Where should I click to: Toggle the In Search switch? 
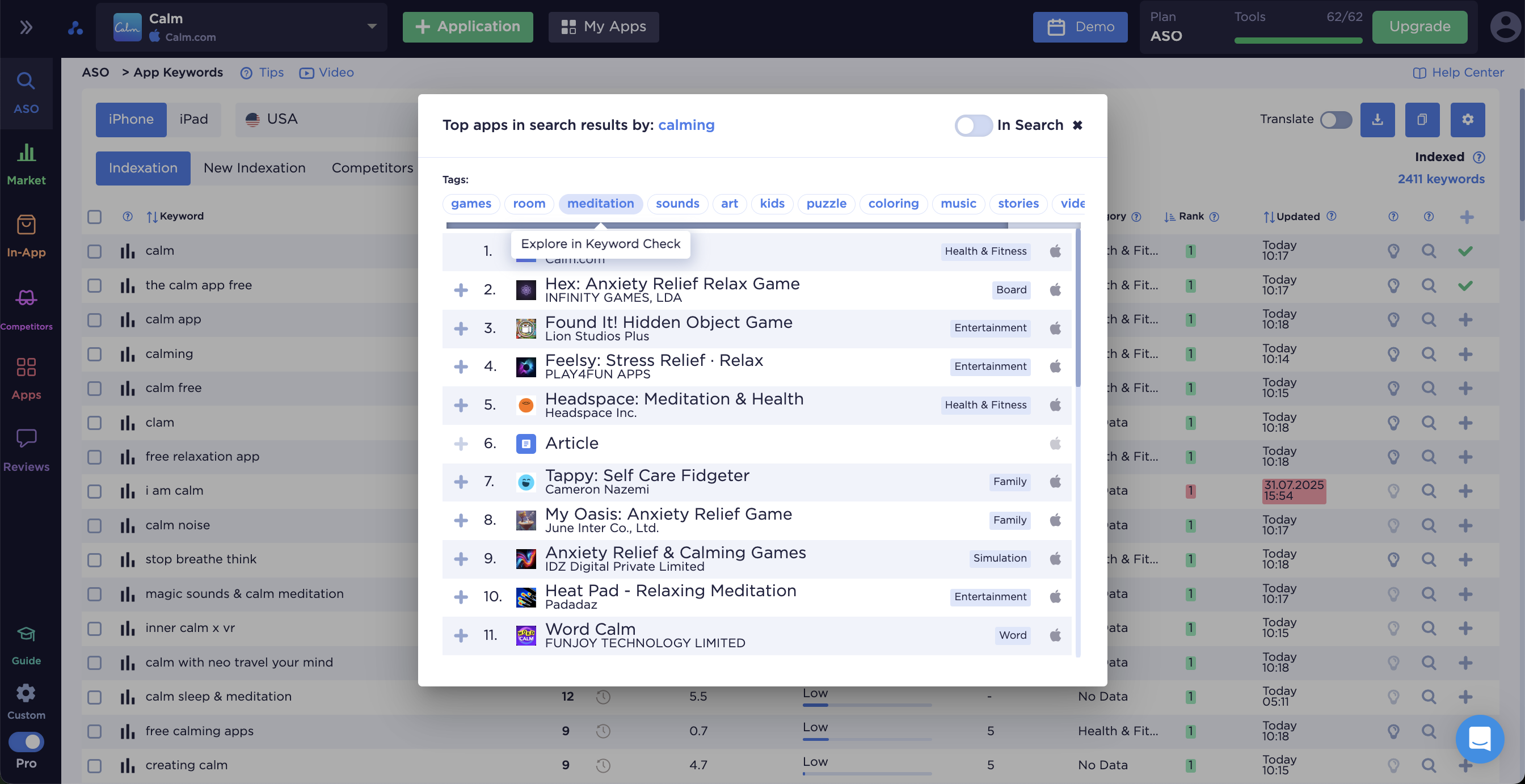pos(973,125)
